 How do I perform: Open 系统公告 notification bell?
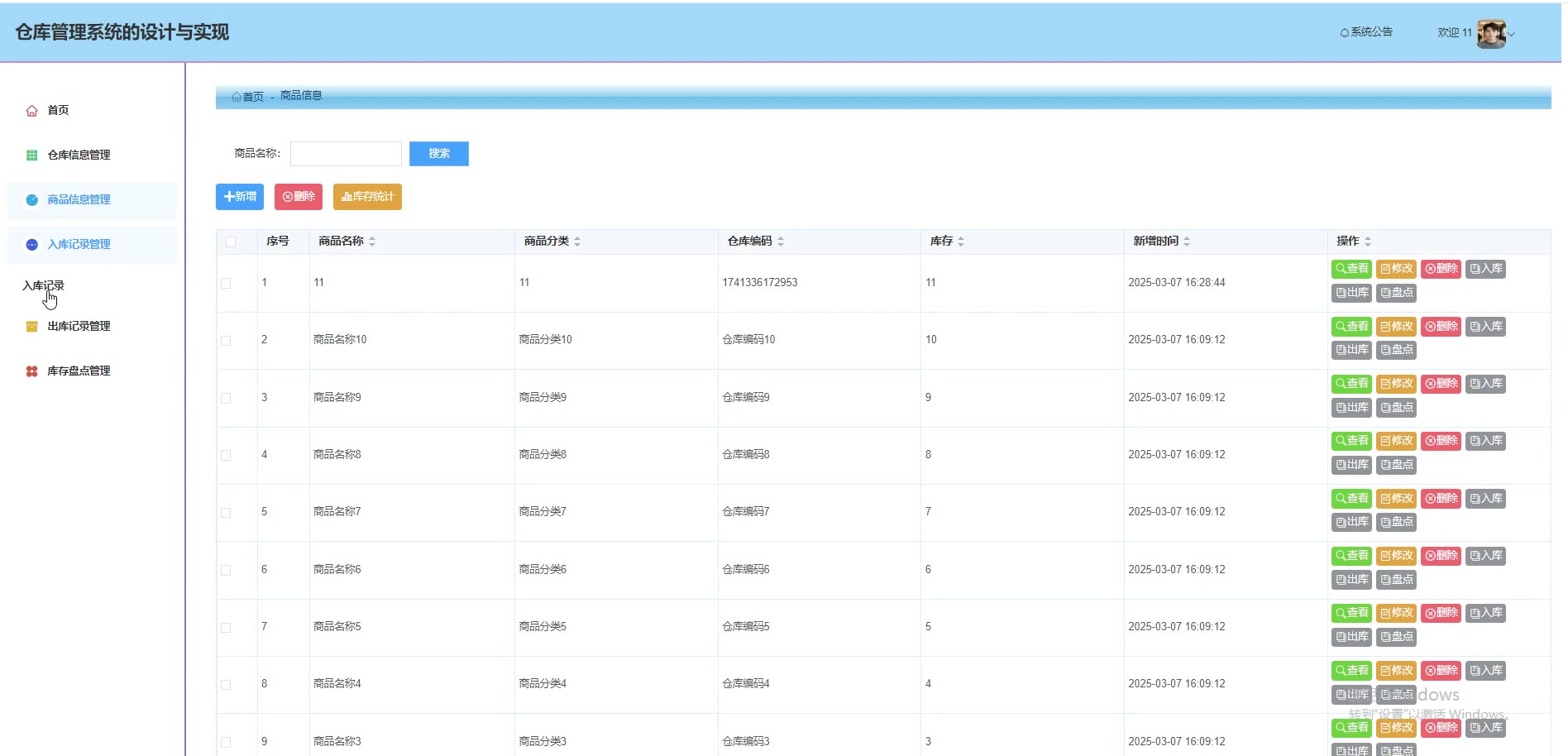pos(1344,33)
